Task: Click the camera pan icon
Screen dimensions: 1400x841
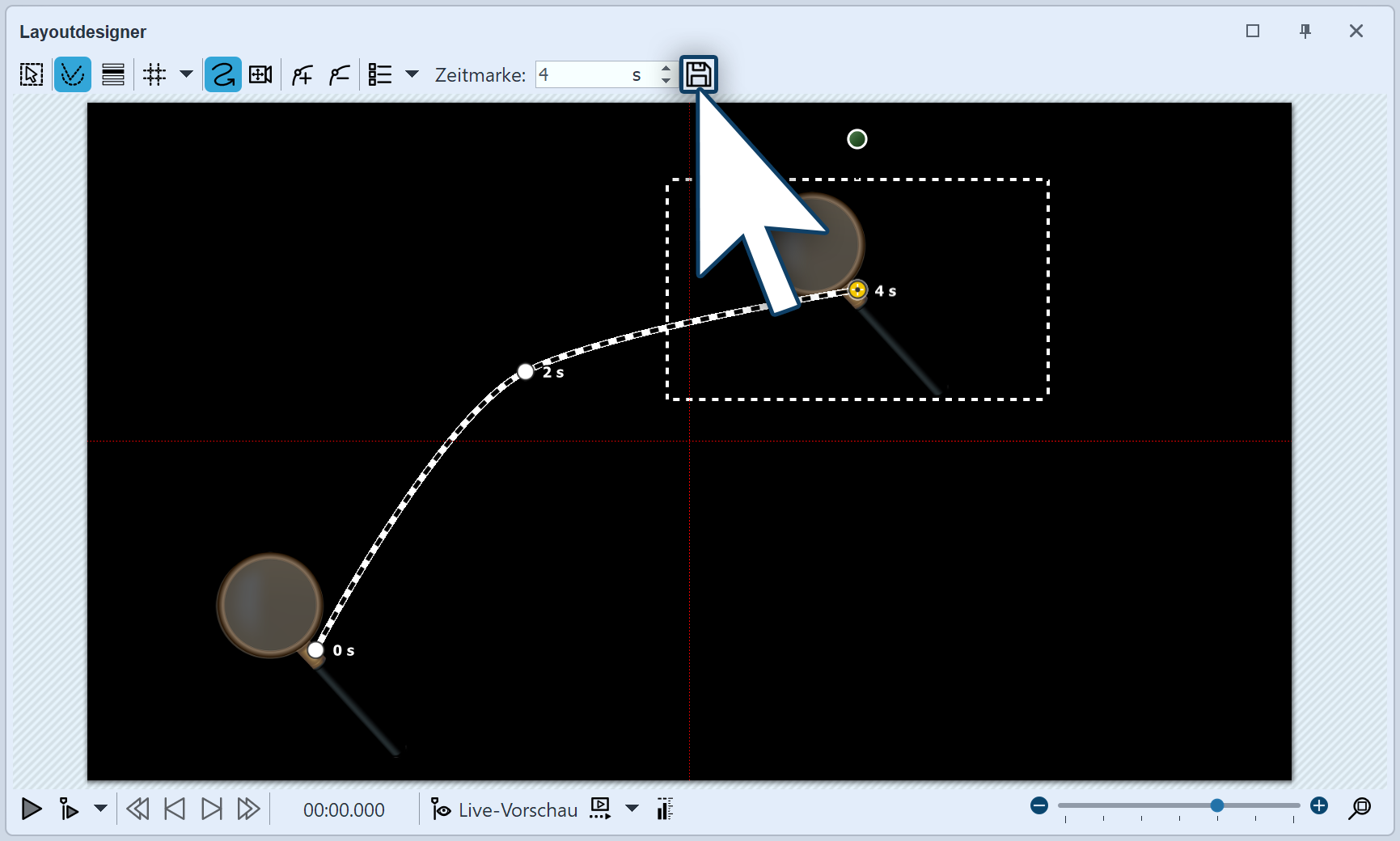Action: 260,75
